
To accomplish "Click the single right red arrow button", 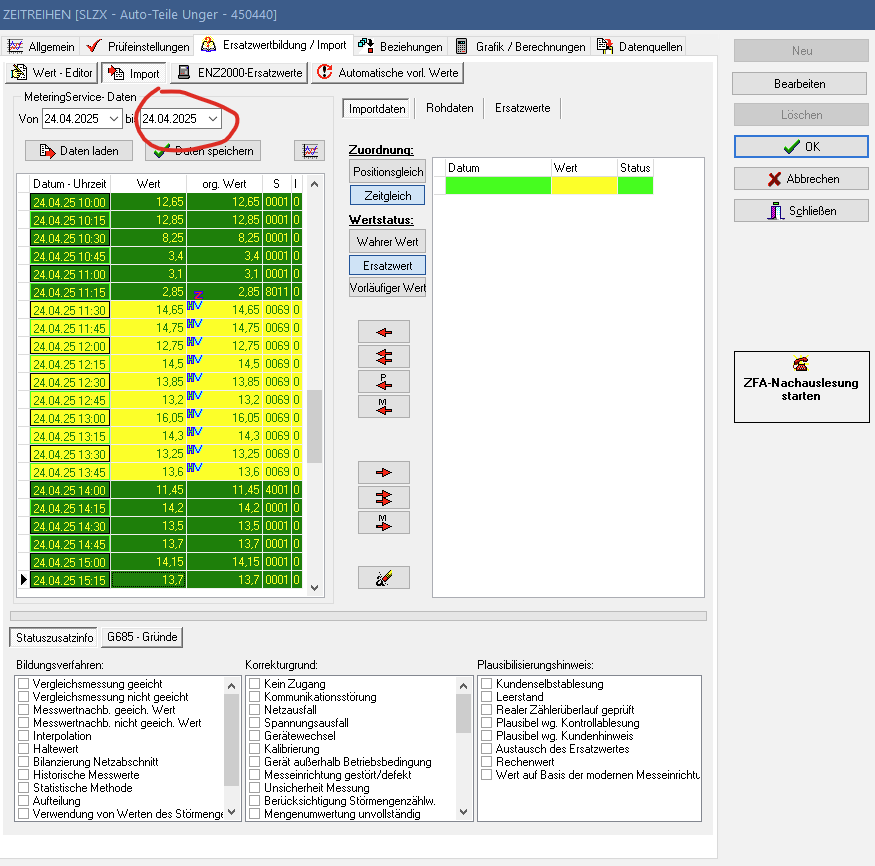I will click(x=384, y=473).
